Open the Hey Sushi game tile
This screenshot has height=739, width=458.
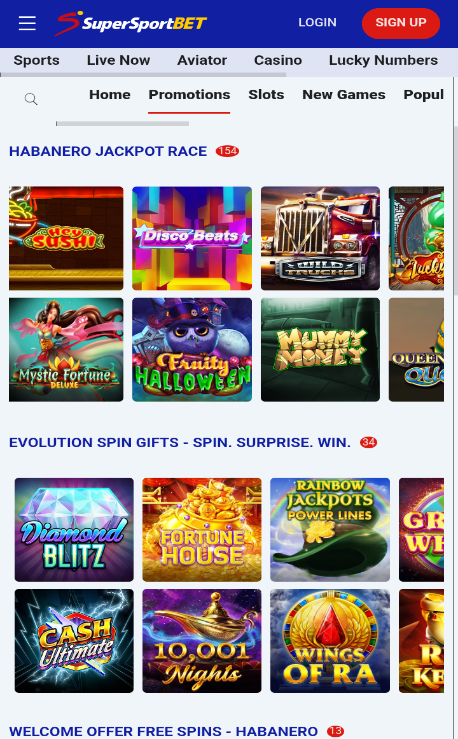point(66,238)
